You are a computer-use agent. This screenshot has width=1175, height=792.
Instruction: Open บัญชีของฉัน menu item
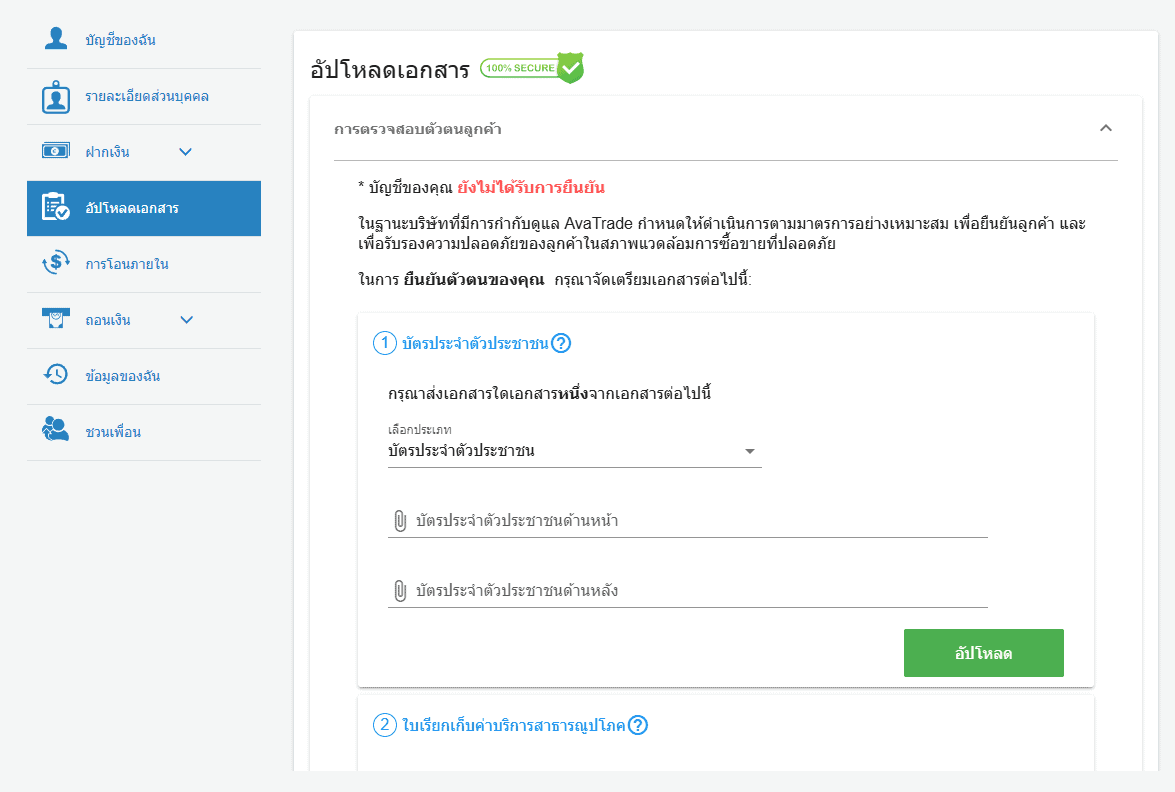(144, 40)
